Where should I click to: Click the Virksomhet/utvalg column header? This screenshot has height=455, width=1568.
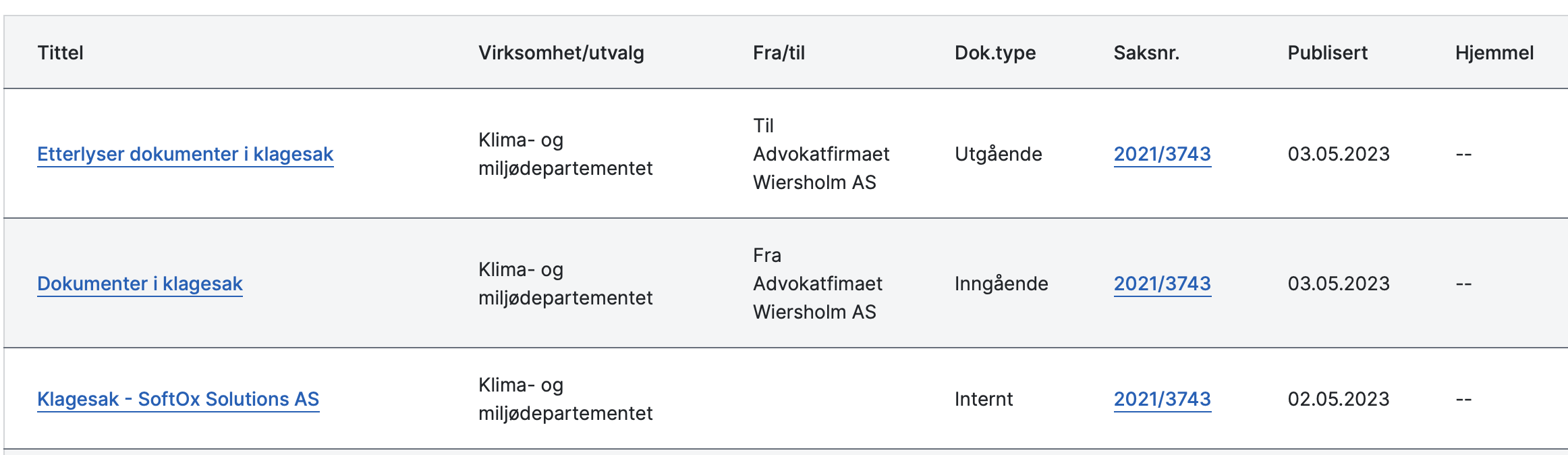pos(561,53)
